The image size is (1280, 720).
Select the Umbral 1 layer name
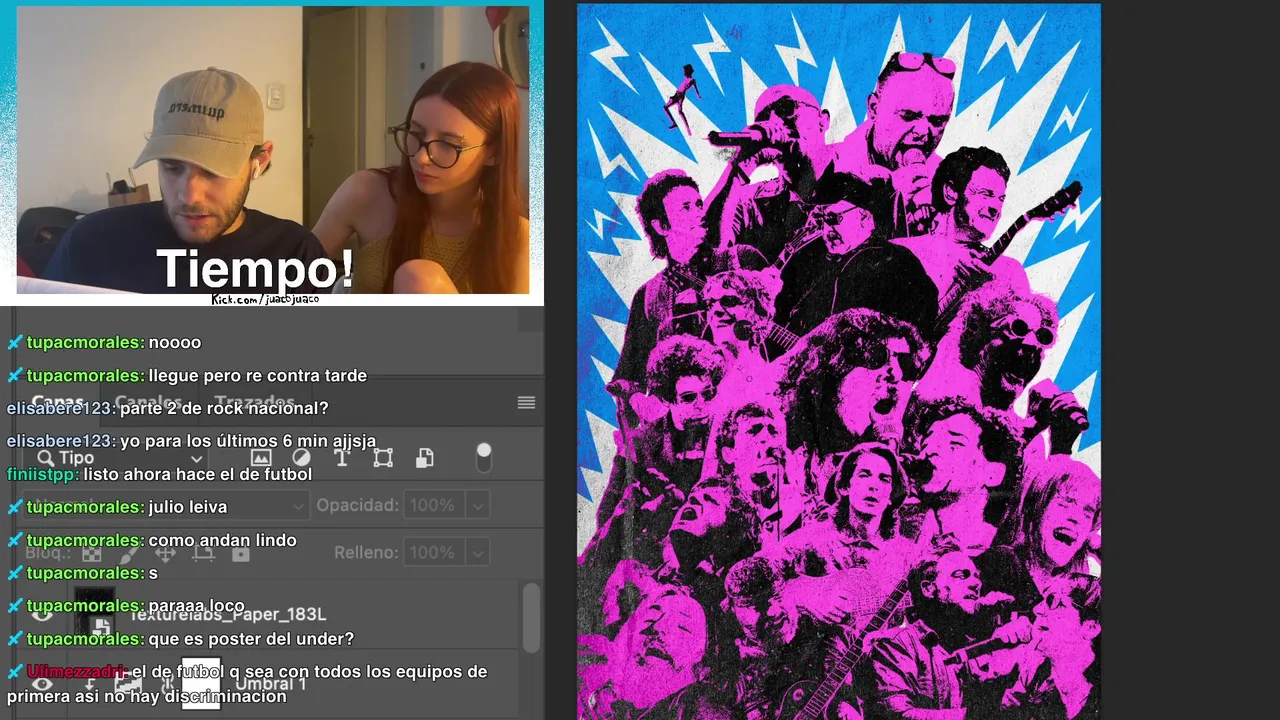coord(270,684)
